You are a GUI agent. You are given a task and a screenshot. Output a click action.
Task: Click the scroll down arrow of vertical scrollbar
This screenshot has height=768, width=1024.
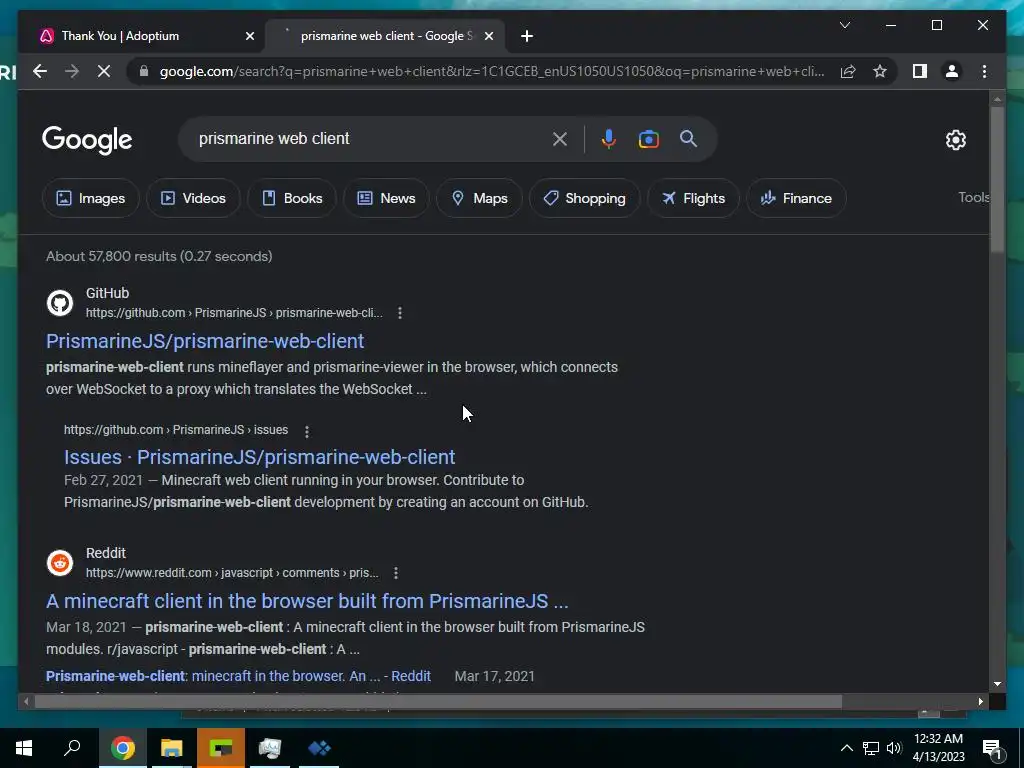(x=997, y=684)
